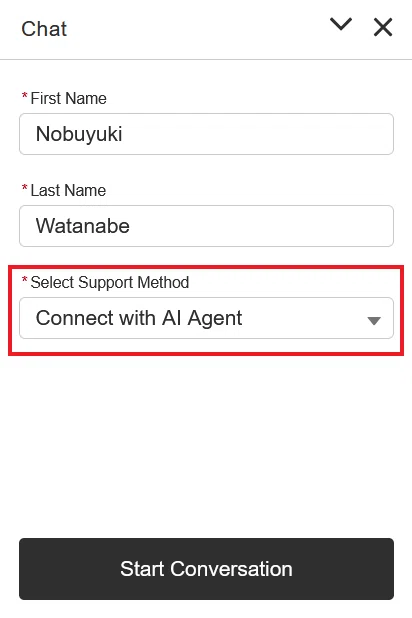Screen dimensions: 412x618
Task: Place cursor after Nobuyuki in the first field
Action: 125,134
